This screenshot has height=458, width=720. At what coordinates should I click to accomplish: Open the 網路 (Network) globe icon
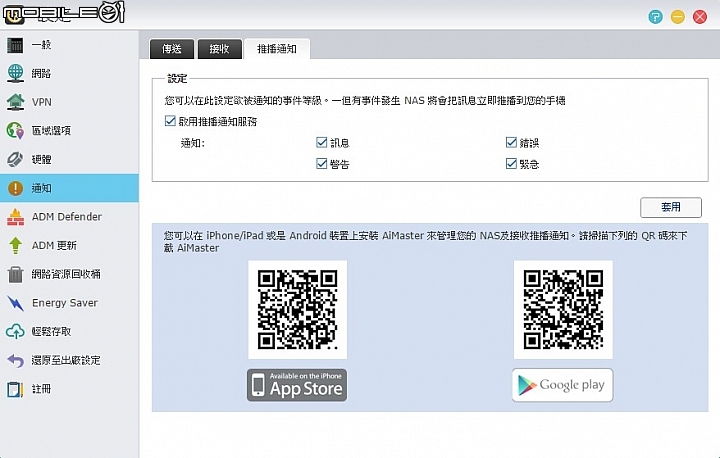(x=15, y=74)
